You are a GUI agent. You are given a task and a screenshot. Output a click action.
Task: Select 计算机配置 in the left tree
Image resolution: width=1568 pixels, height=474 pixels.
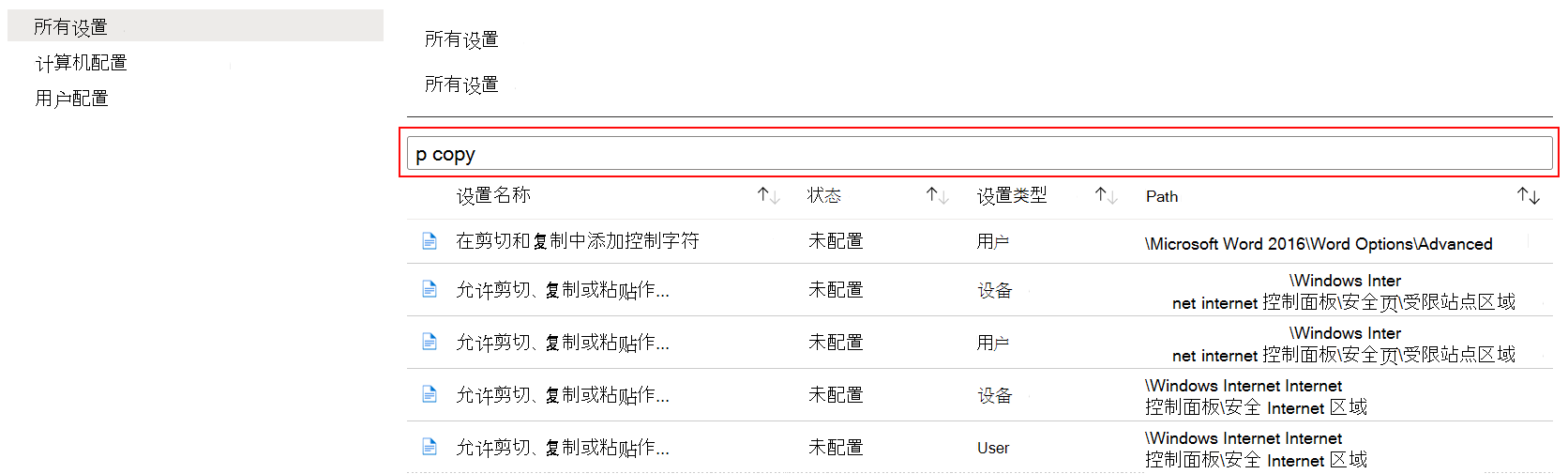tap(81, 63)
